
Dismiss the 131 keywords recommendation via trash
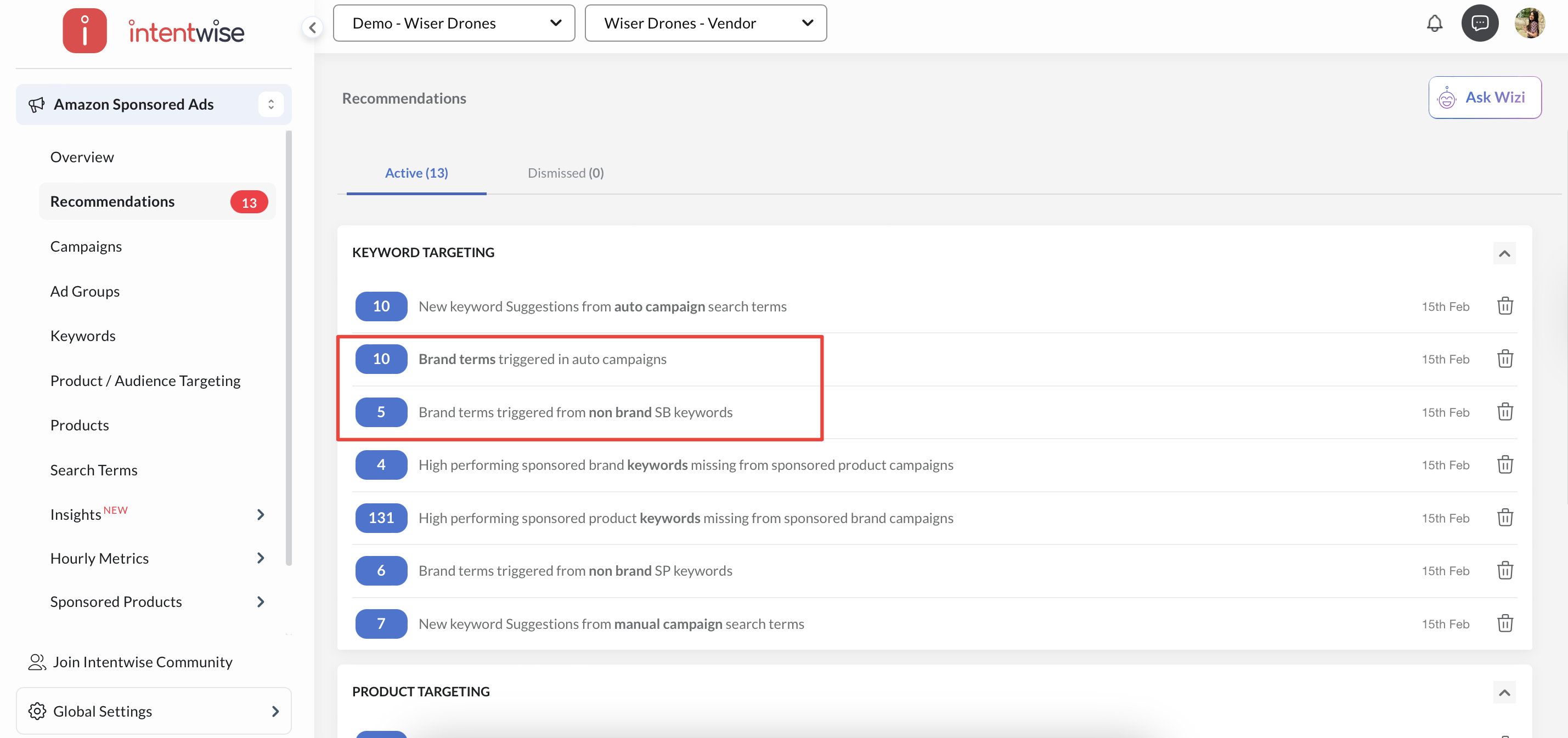click(x=1505, y=518)
